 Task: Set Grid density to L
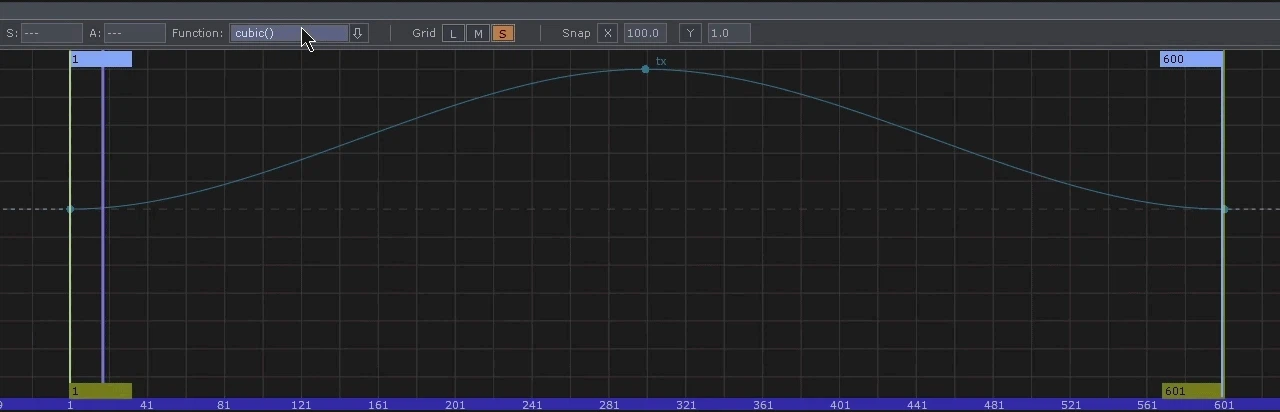coord(453,33)
